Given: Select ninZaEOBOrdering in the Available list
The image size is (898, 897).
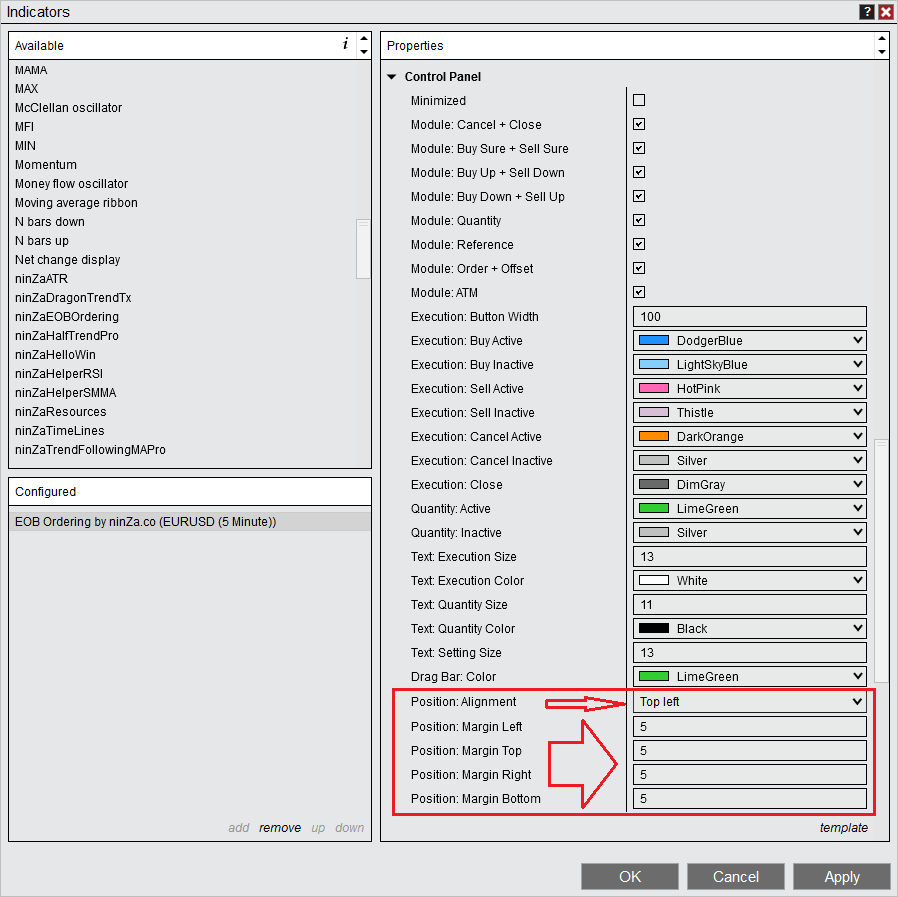Looking at the screenshot, I should [x=67, y=317].
